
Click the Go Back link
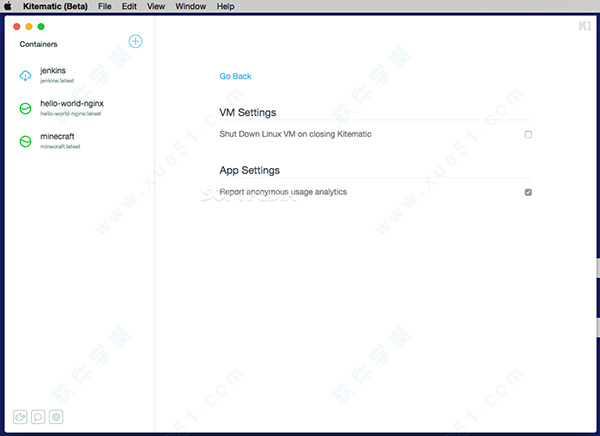(x=235, y=76)
